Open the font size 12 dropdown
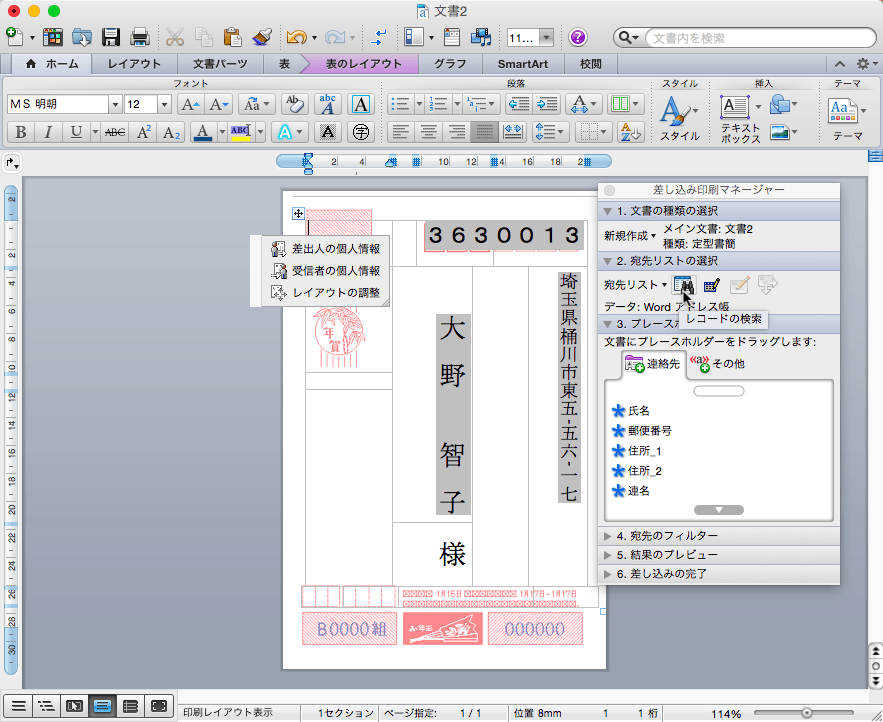883x722 pixels. [164, 104]
